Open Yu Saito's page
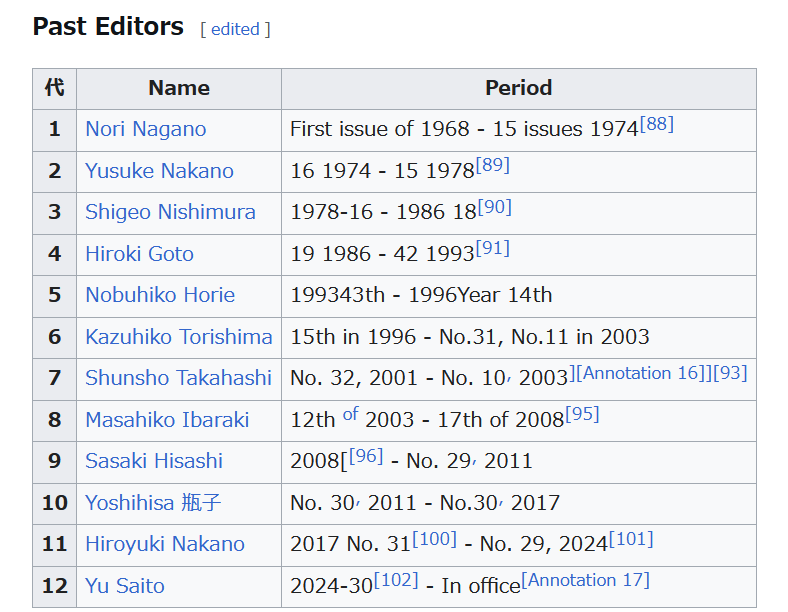 pyautogui.click(x=125, y=586)
